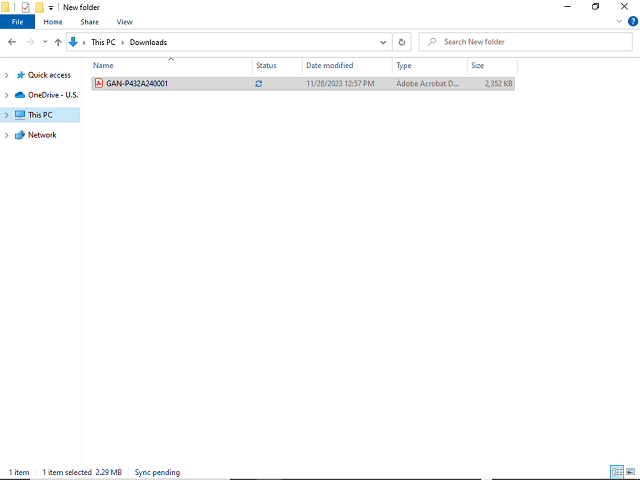Switch to the View ribbon tab
This screenshot has width=640, height=480.
pos(124,22)
